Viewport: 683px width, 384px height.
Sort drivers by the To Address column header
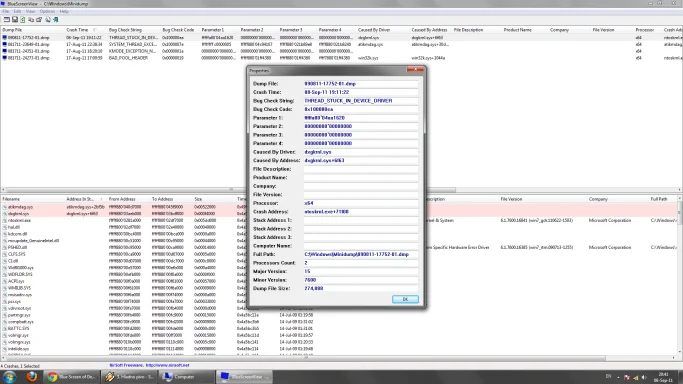171,199
